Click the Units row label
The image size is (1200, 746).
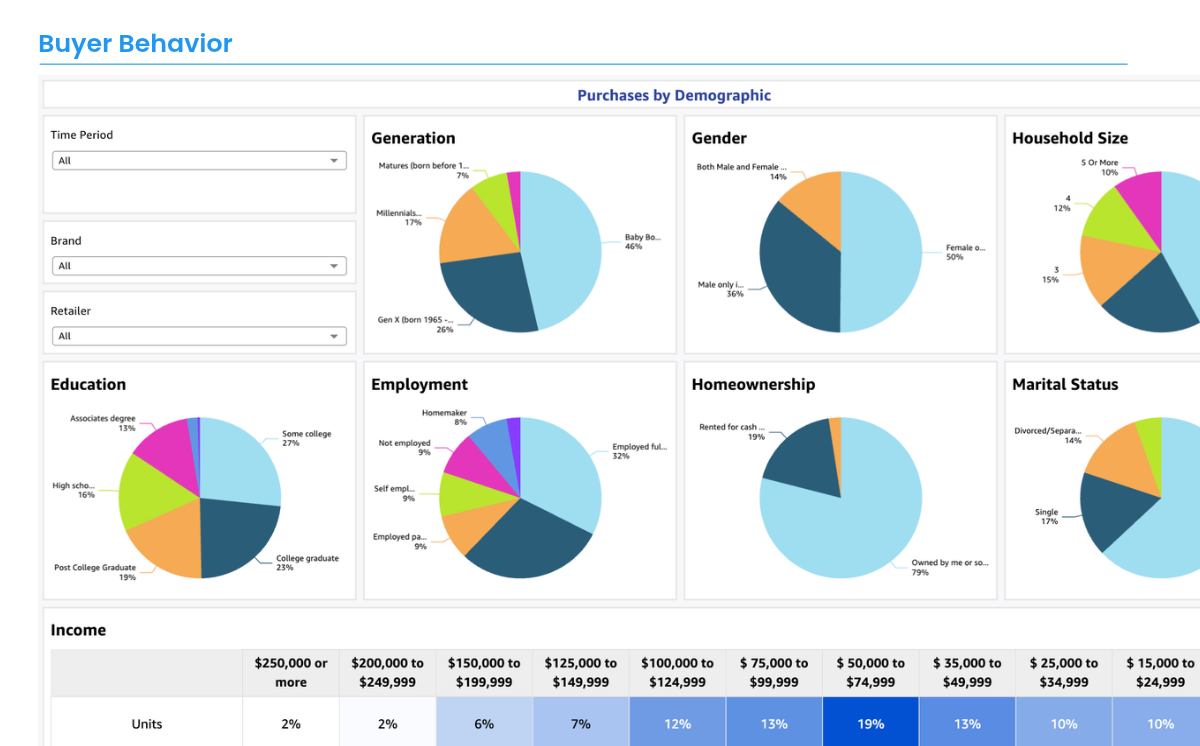(x=147, y=724)
